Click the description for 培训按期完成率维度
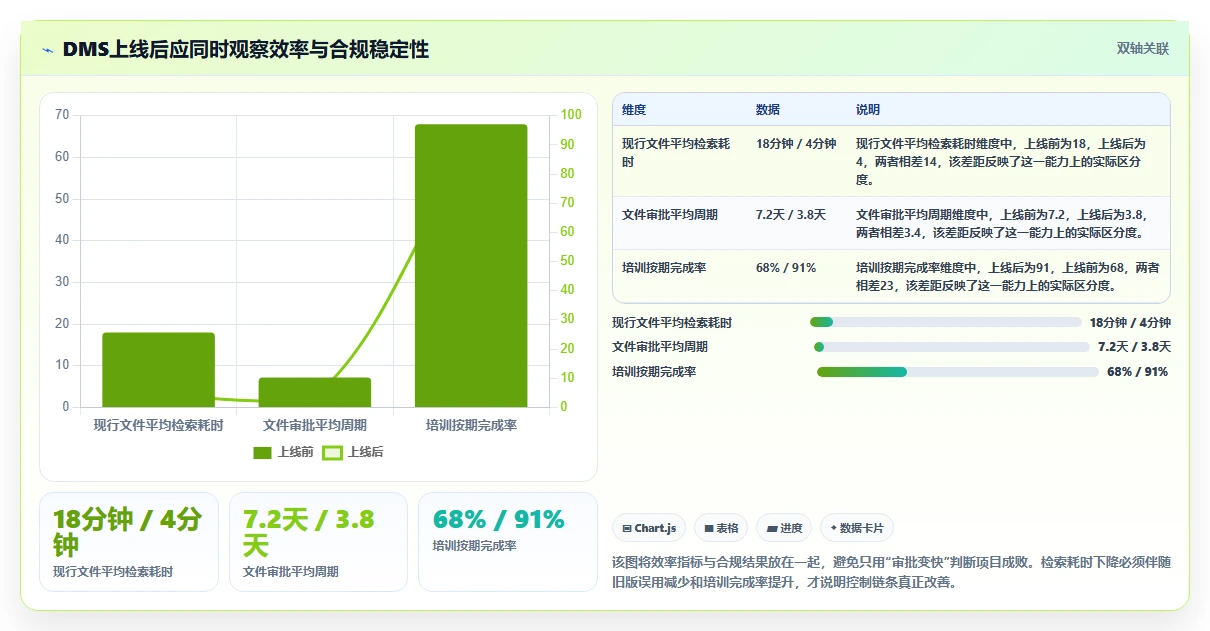The height and width of the screenshot is (631, 1210). pyautogui.click(x=1008, y=277)
